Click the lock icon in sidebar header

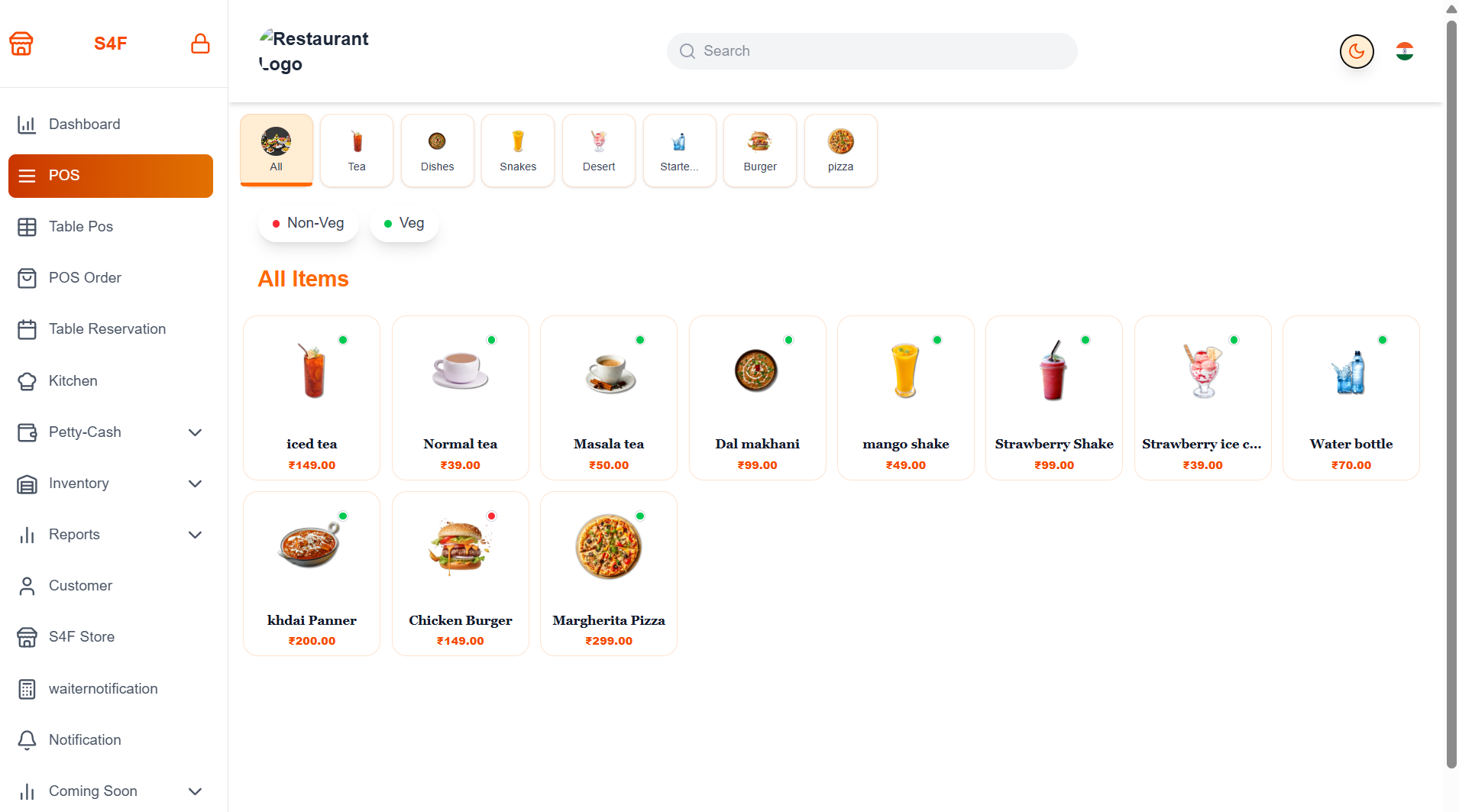coord(200,44)
